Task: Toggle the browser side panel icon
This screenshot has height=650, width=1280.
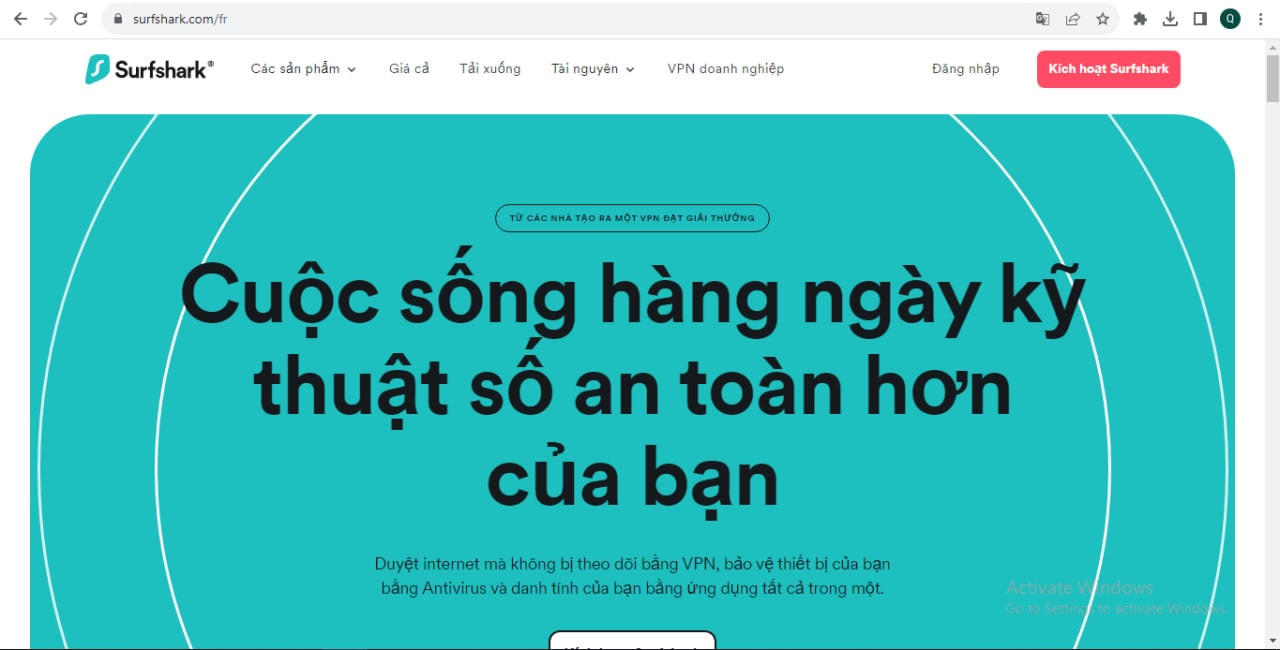Action: pyautogui.click(x=1200, y=19)
